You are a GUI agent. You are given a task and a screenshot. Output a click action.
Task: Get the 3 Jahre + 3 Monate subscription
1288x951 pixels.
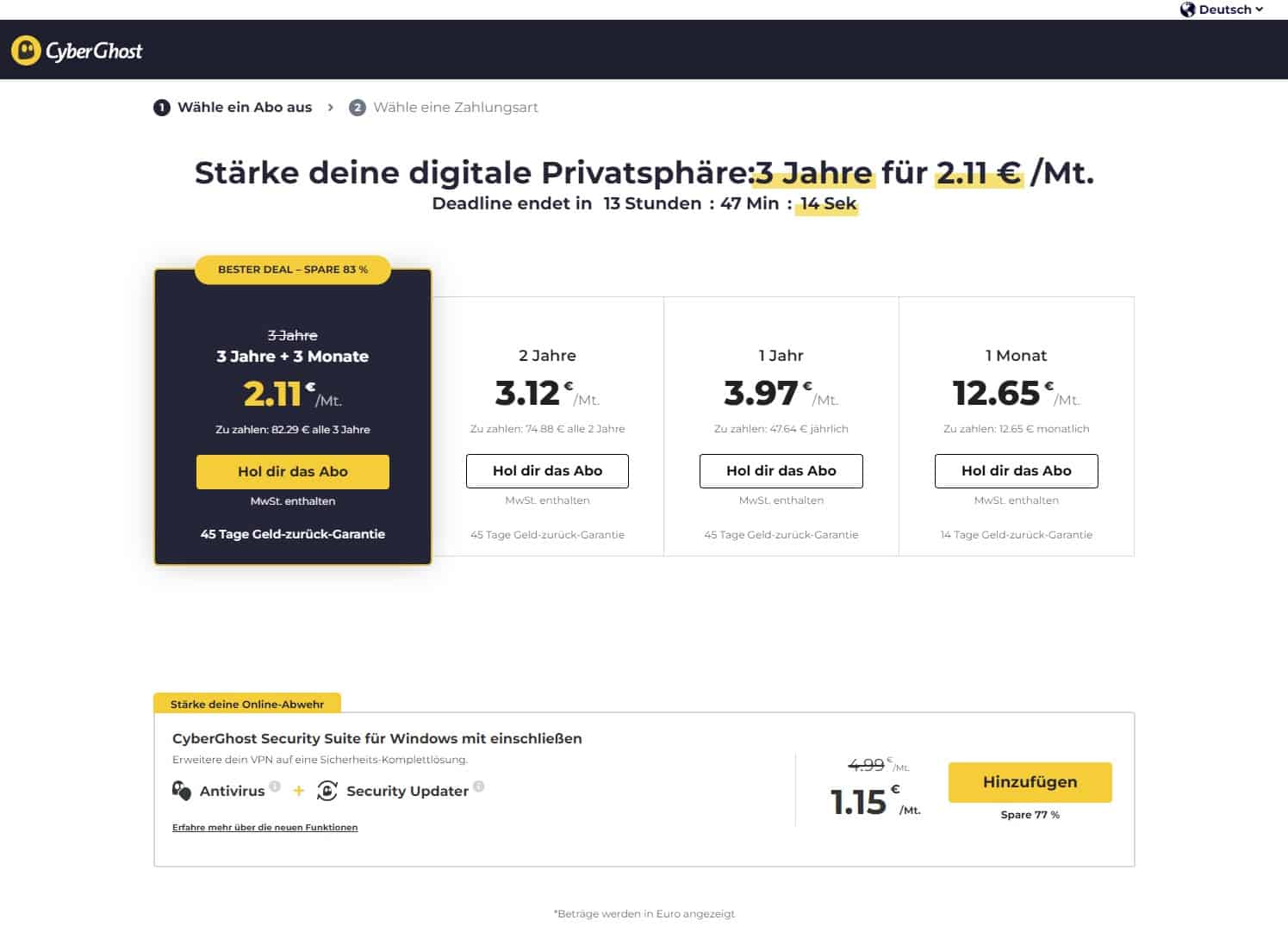coord(293,472)
